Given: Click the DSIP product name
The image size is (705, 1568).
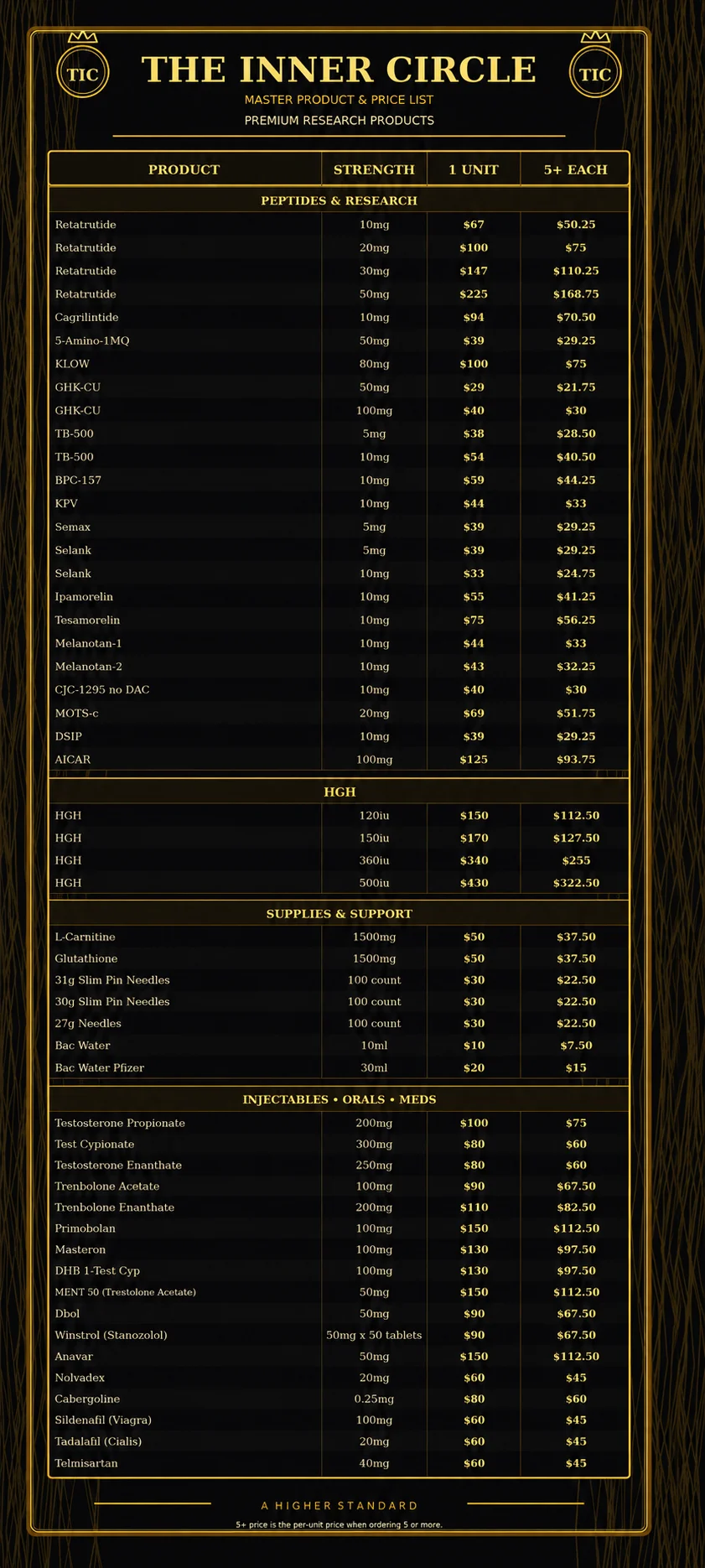Looking at the screenshot, I should pos(69,736).
